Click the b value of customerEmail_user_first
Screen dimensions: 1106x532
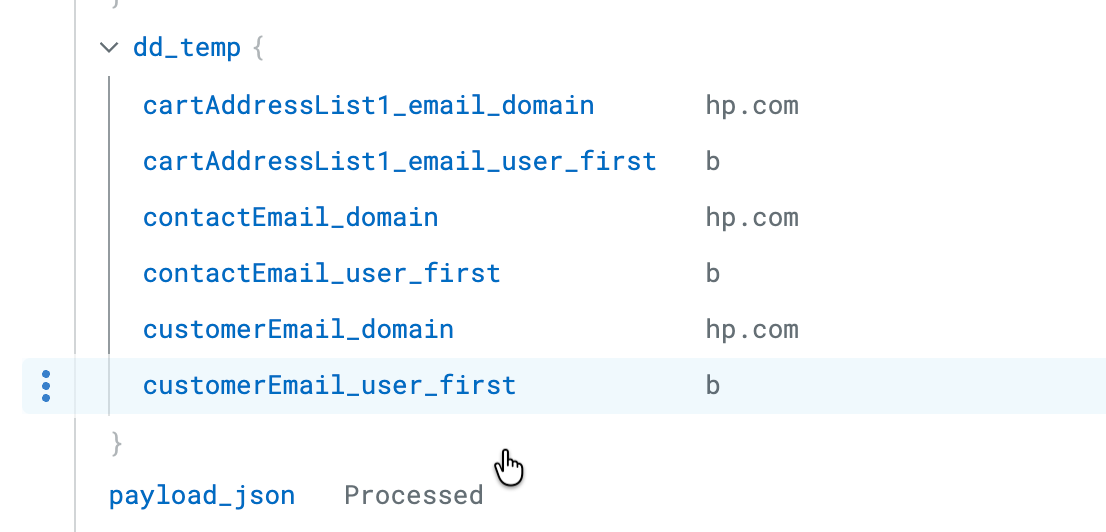[x=713, y=385]
